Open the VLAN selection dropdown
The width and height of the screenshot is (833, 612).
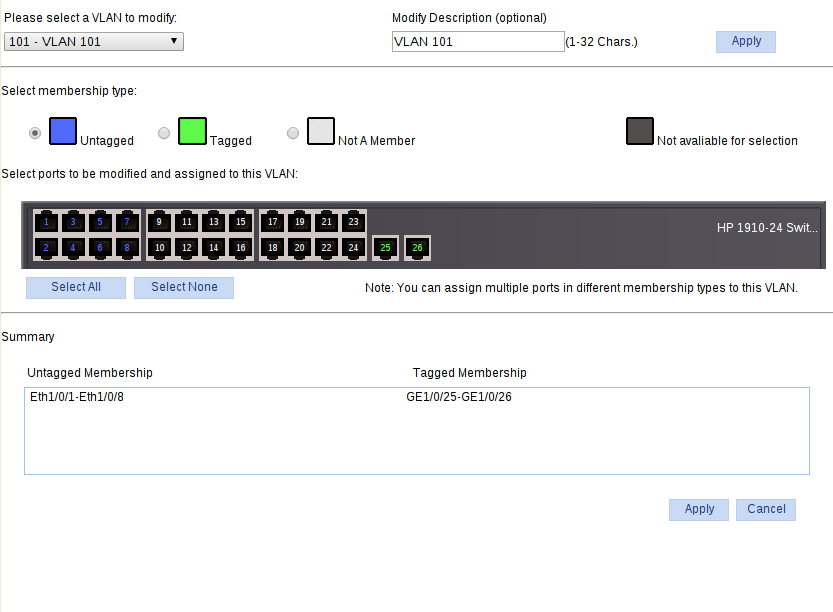click(94, 41)
